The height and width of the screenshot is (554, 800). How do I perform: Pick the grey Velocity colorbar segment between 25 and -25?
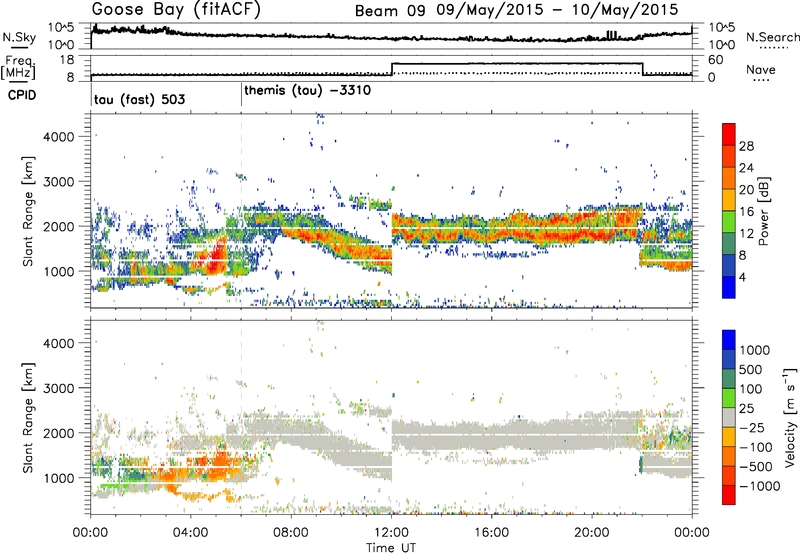[x=729, y=417]
